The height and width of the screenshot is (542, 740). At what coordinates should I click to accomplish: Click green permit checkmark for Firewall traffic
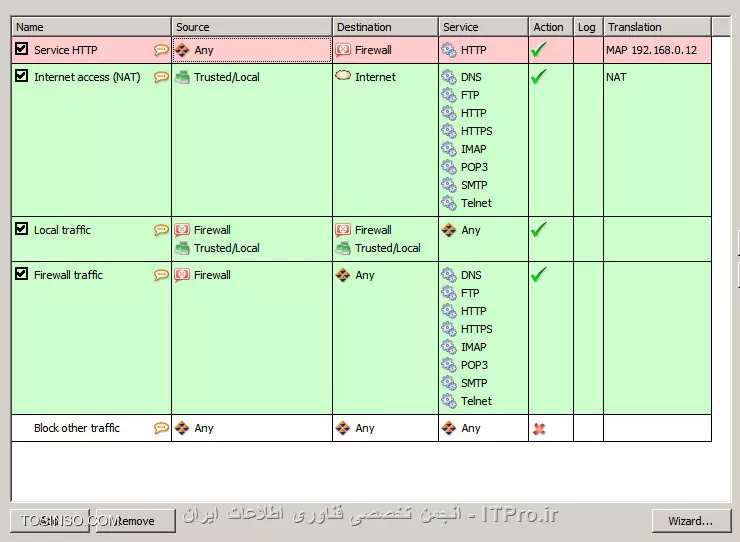pyautogui.click(x=538, y=274)
